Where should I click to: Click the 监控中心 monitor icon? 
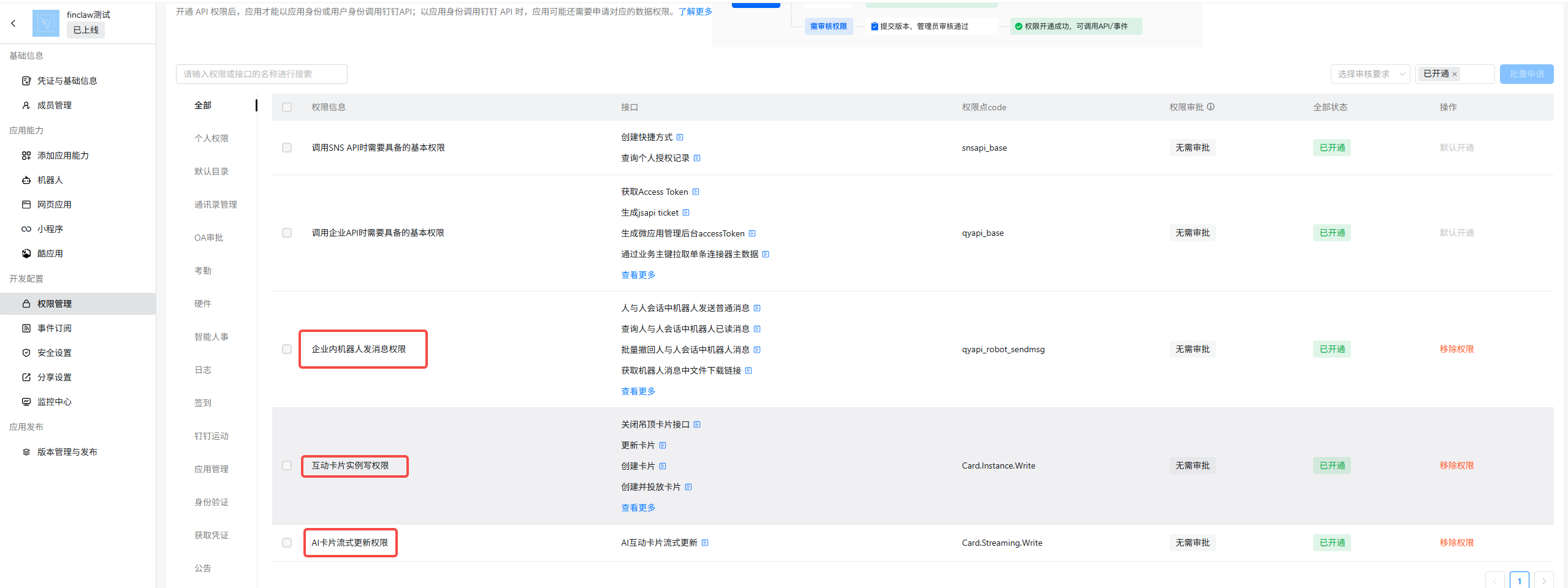[26, 402]
